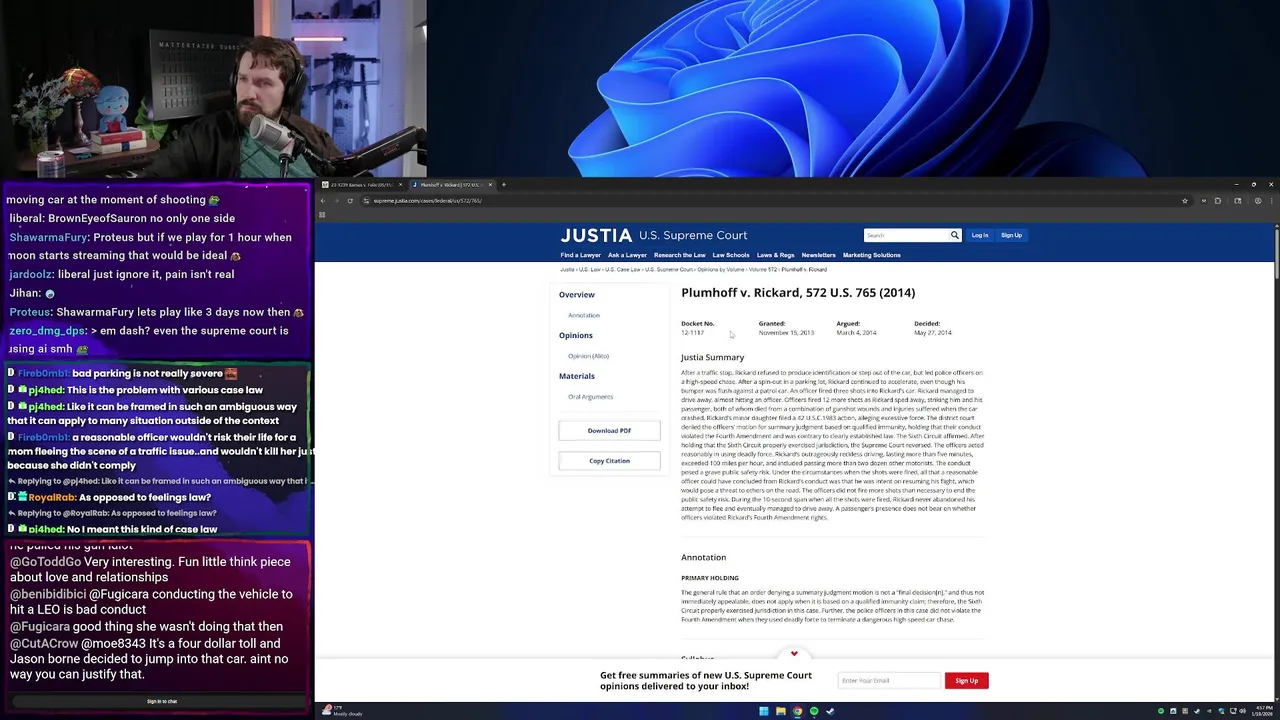This screenshot has height=720, width=1280.
Task: Select the Plumhoff v. Rickard tab
Action: click(x=451, y=185)
